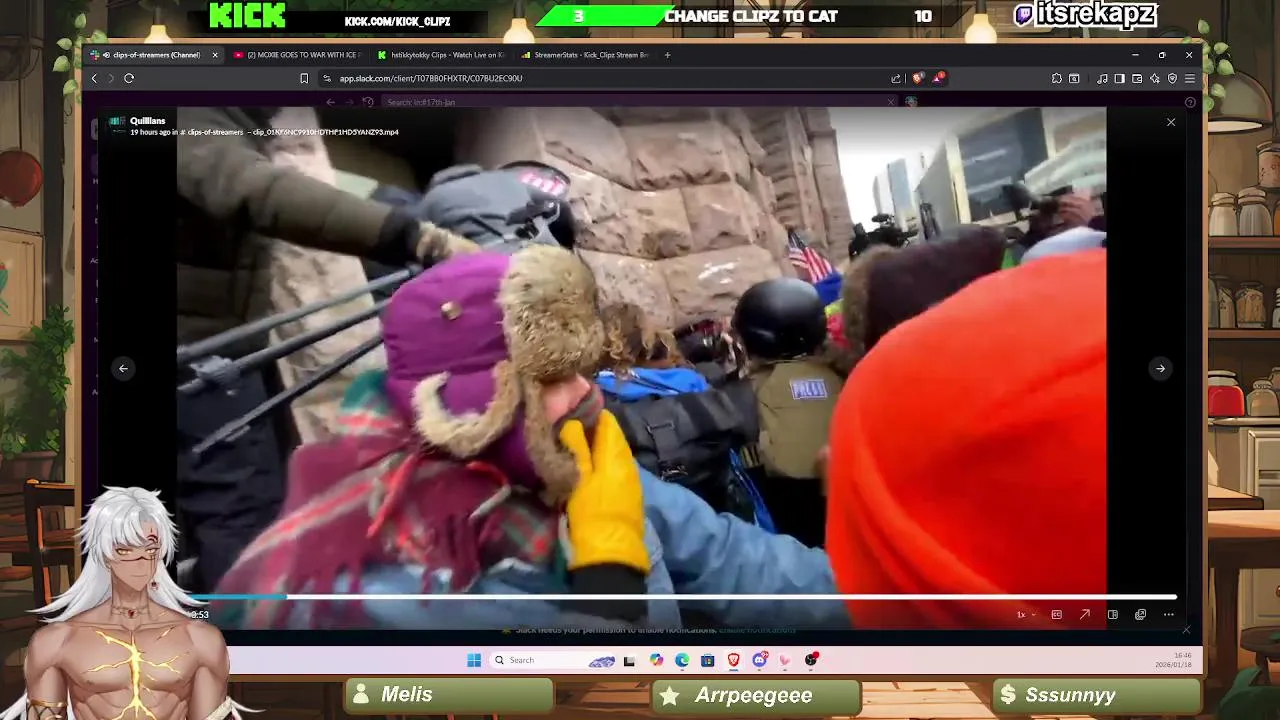Image resolution: width=1280 pixels, height=720 pixels.
Task: Click the Slack search field
Action: 640,102
